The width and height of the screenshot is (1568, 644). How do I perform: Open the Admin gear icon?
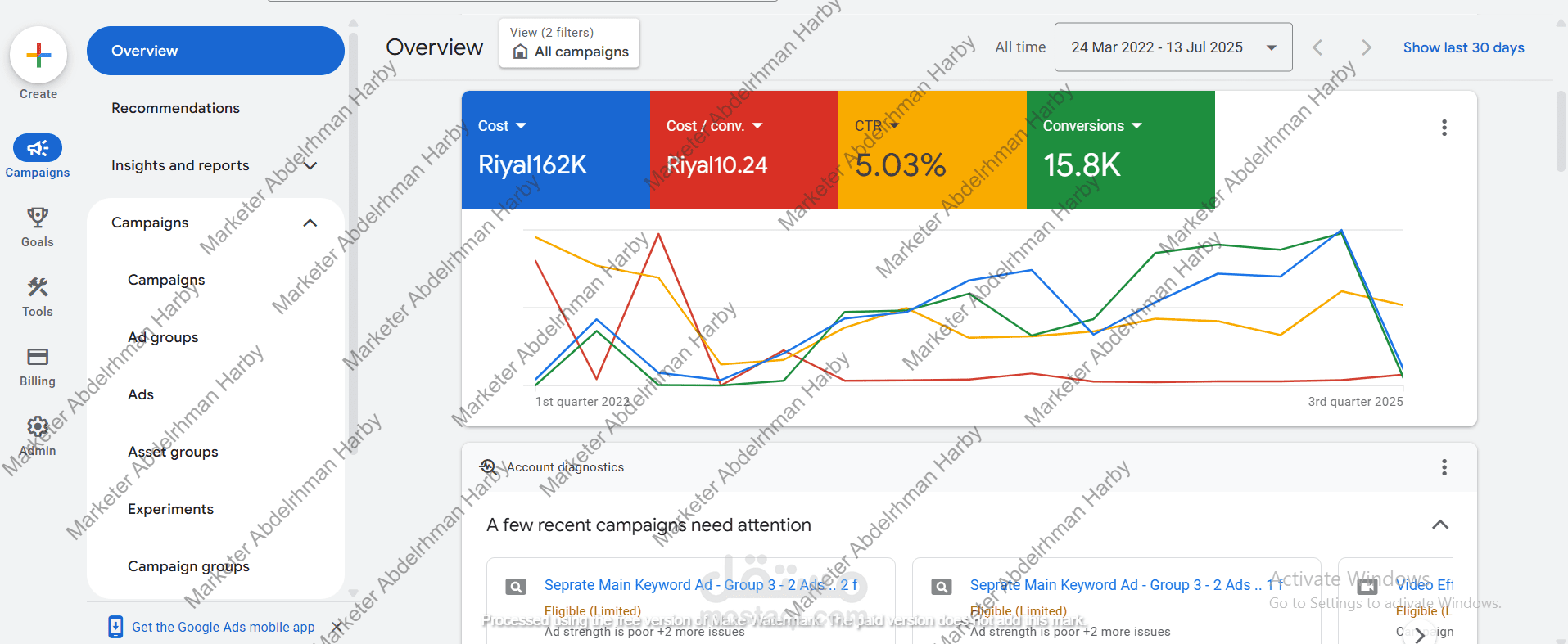pyautogui.click(x=38, y=426)
